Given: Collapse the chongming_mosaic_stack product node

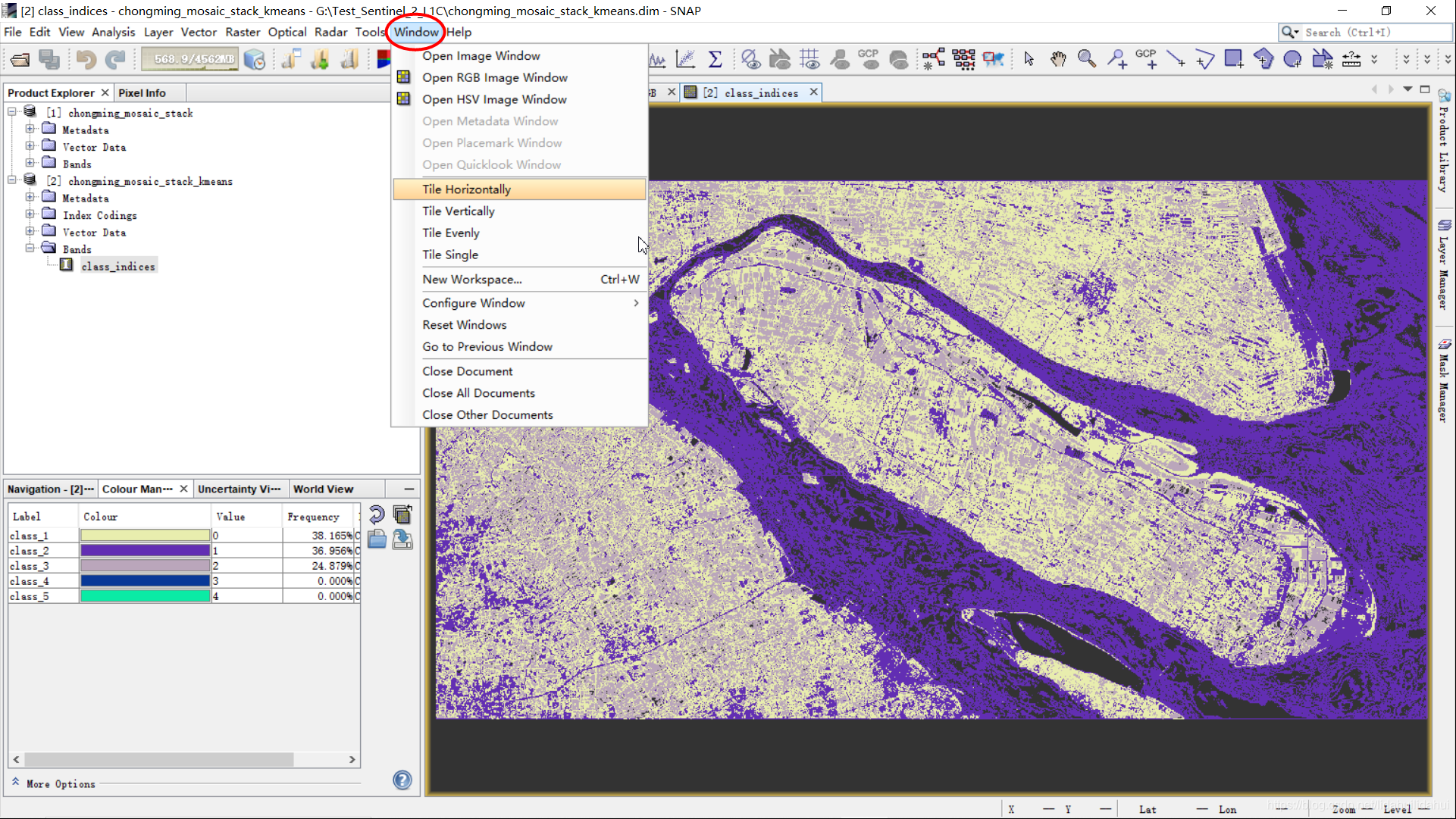Looking at the screenshot, I should (x=12, y=112).
